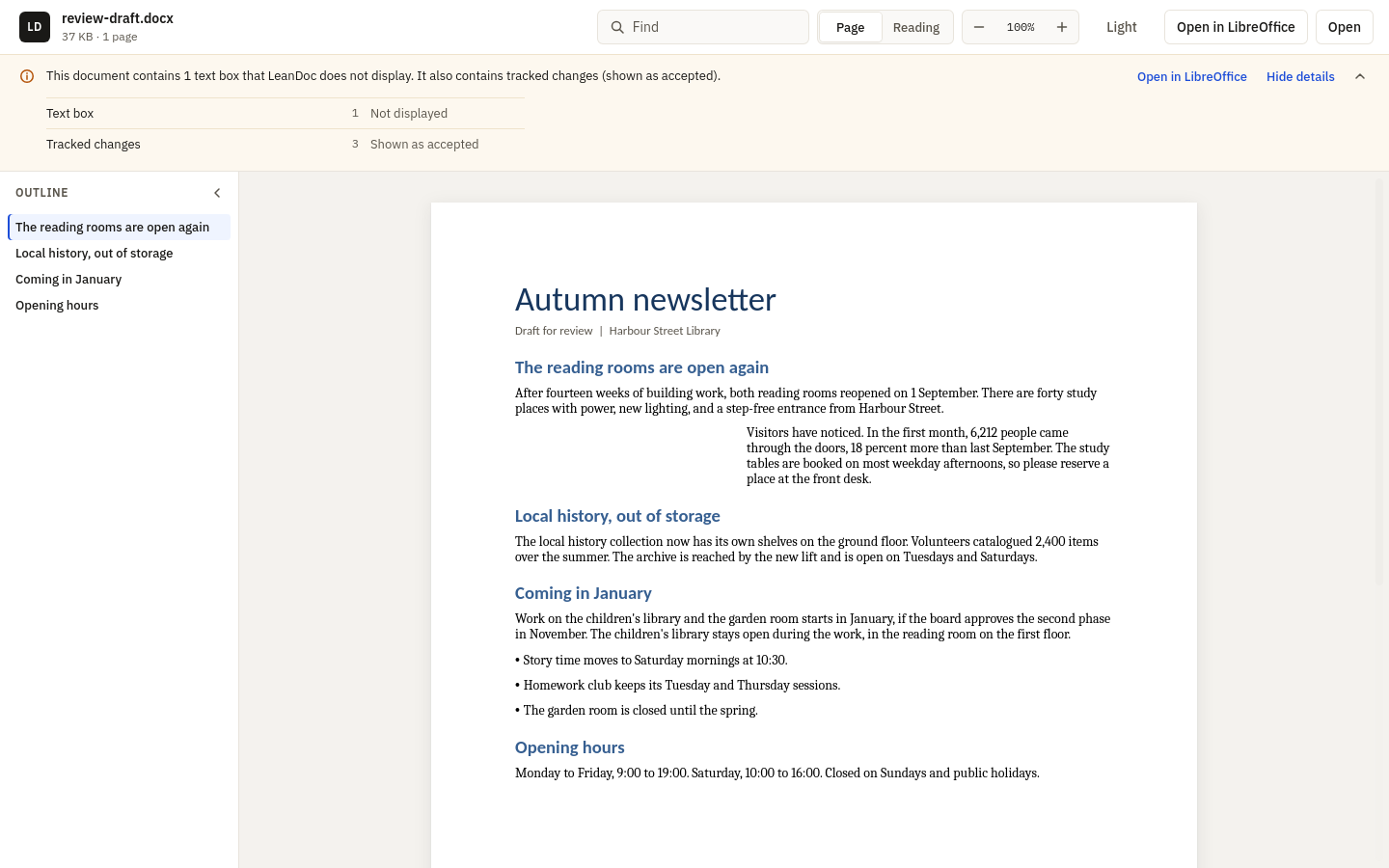Click the 'Autumn newsletter' document title

coord(645,300)
